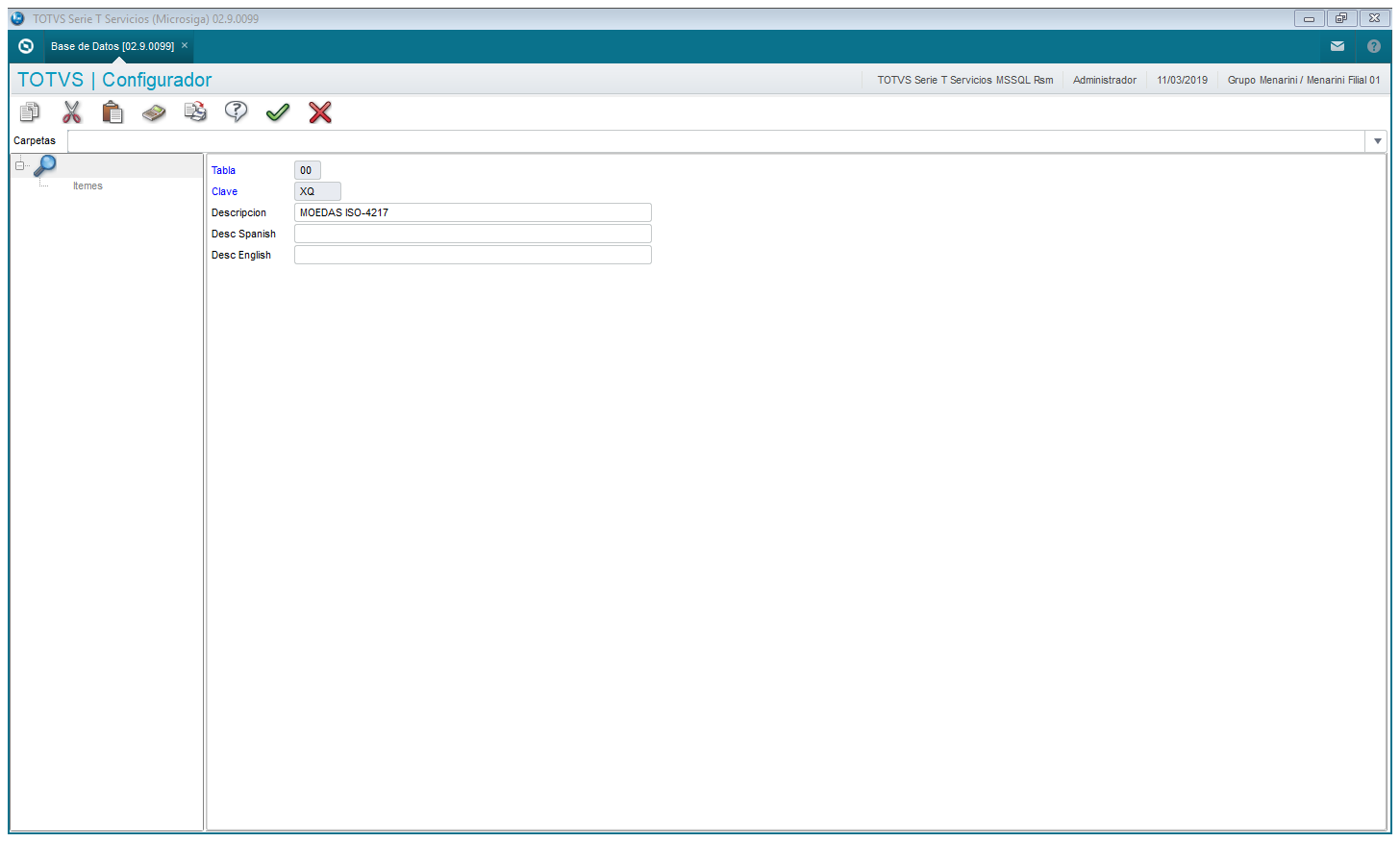The image size is (1400, 842).
Task: Click the help icon in header bar
Action: pyautogui.click(x=1374, y=46)
